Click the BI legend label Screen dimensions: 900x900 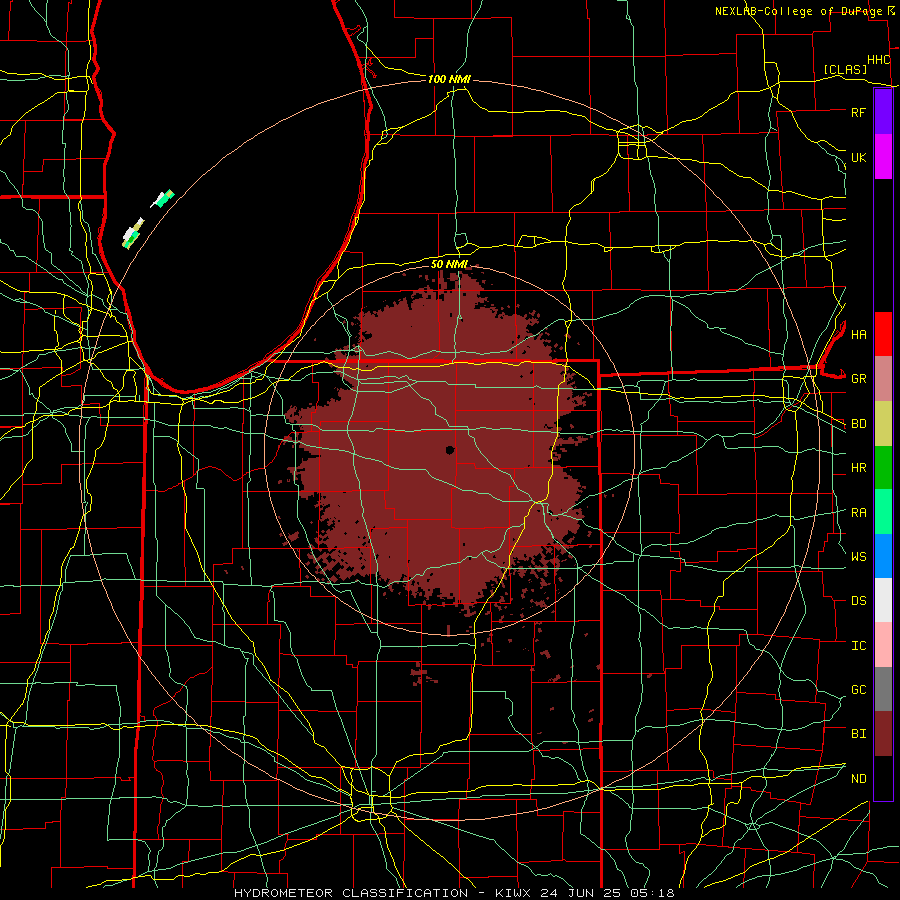(x=858, y=734)
